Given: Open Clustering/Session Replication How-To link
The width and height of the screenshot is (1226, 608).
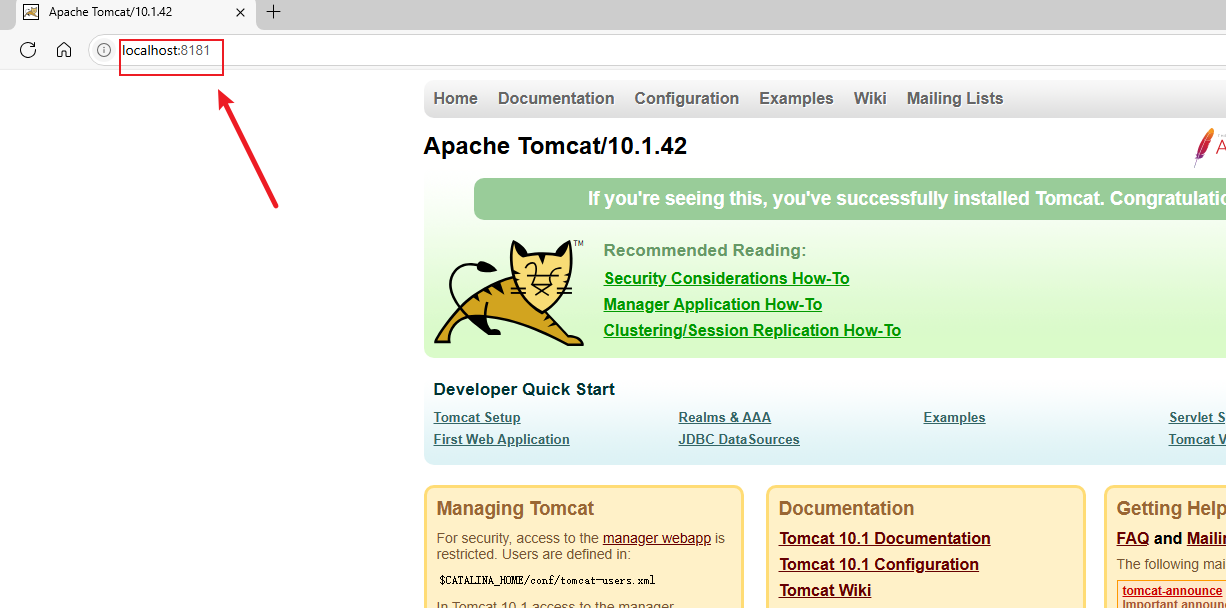Looking at the screenshot, I should pyautogui.click(x=752, y=330).
